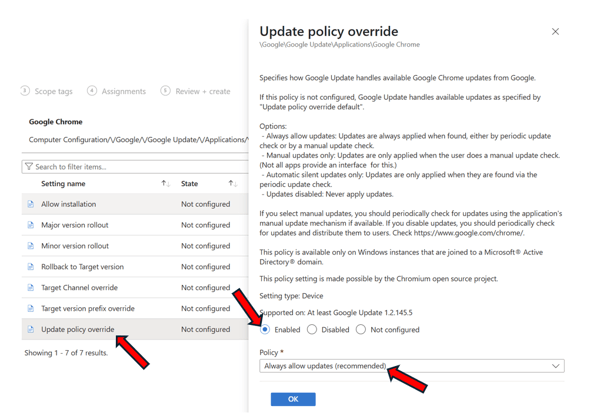The width and height of the screenshot is (600, 413).
Task: Click the Supported on Google Update 1.2.145.5 text
Action: 336,313
